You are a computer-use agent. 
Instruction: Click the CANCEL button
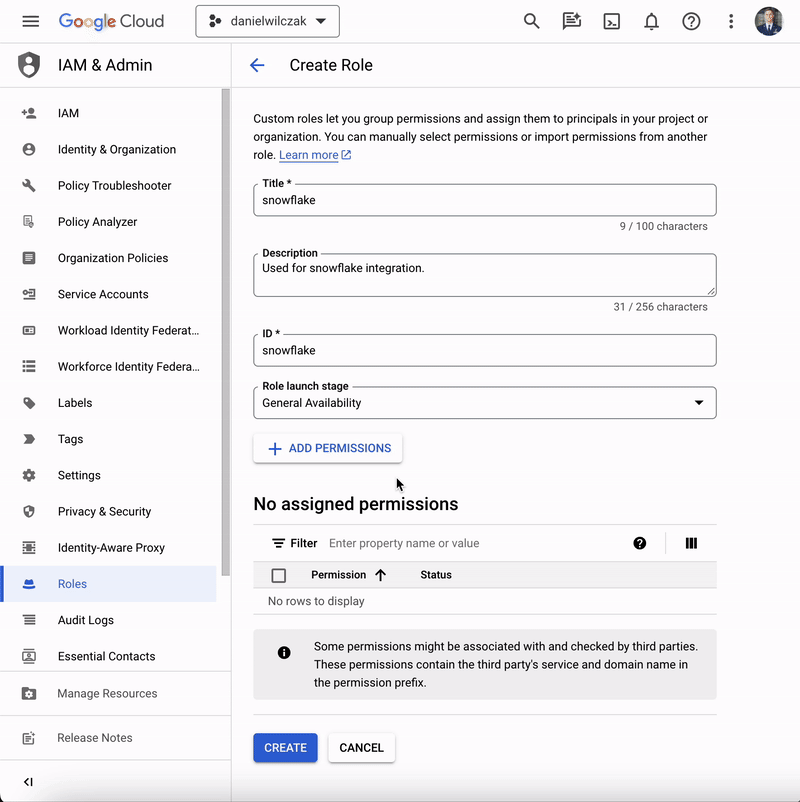coord(361,748)
